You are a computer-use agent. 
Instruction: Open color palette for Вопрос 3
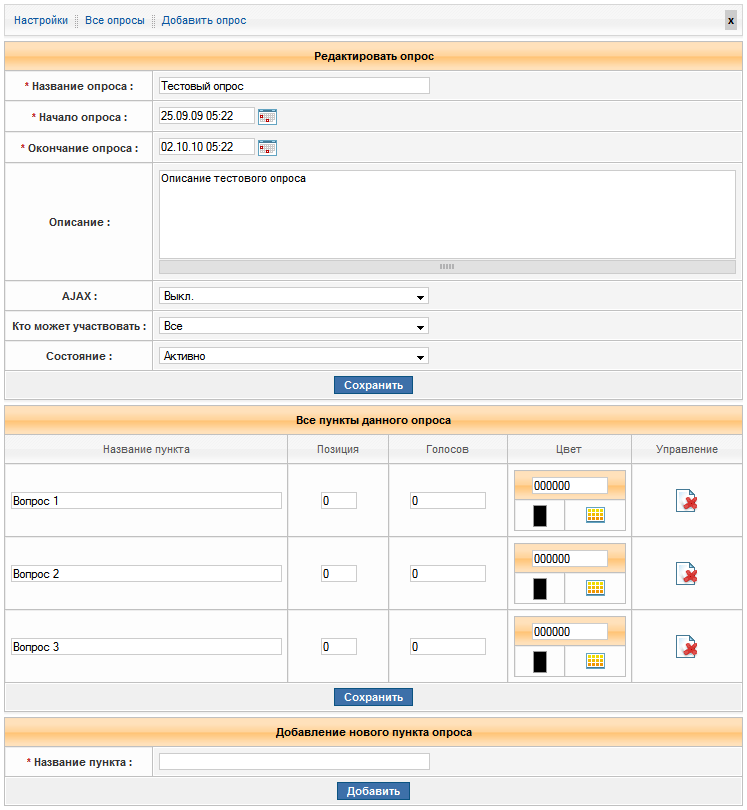[x=596, y=661]
